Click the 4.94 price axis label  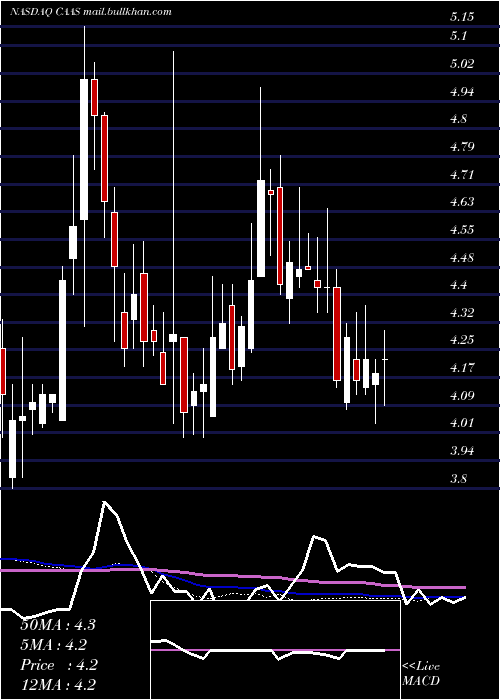(462, 92)
